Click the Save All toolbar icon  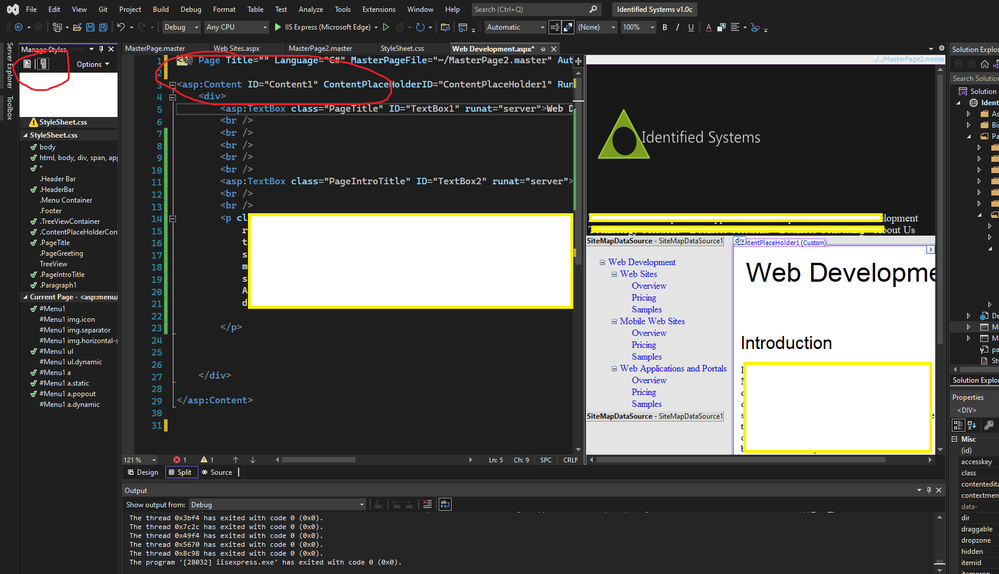coord(102,27)
